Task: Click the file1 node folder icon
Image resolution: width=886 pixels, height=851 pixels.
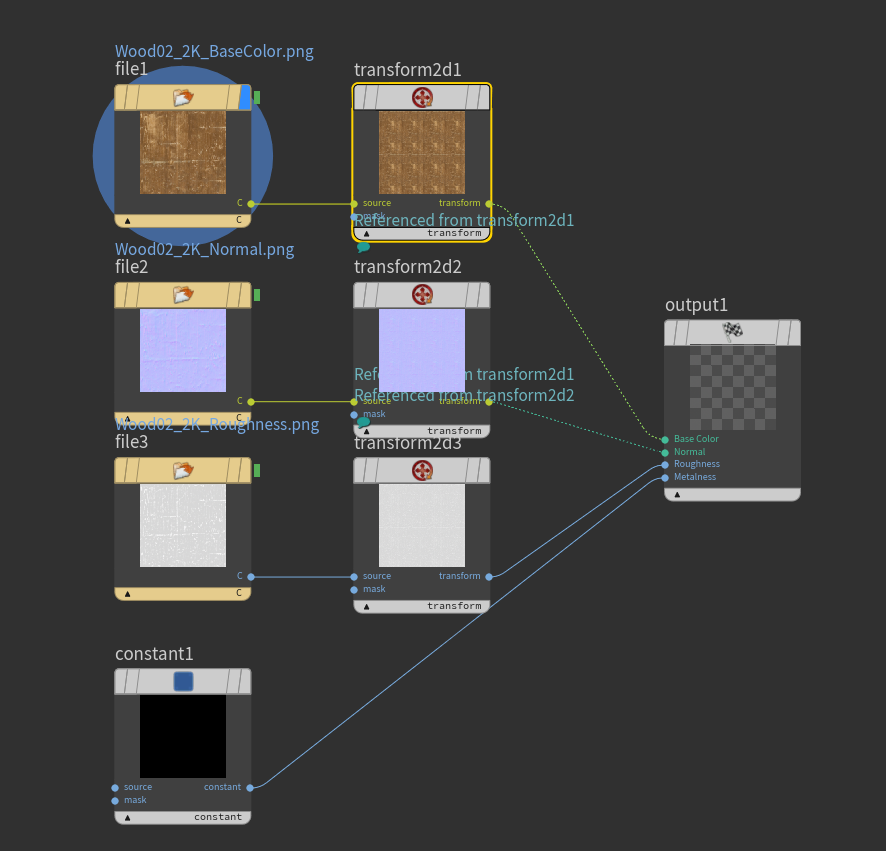Action: coord(182,97)
